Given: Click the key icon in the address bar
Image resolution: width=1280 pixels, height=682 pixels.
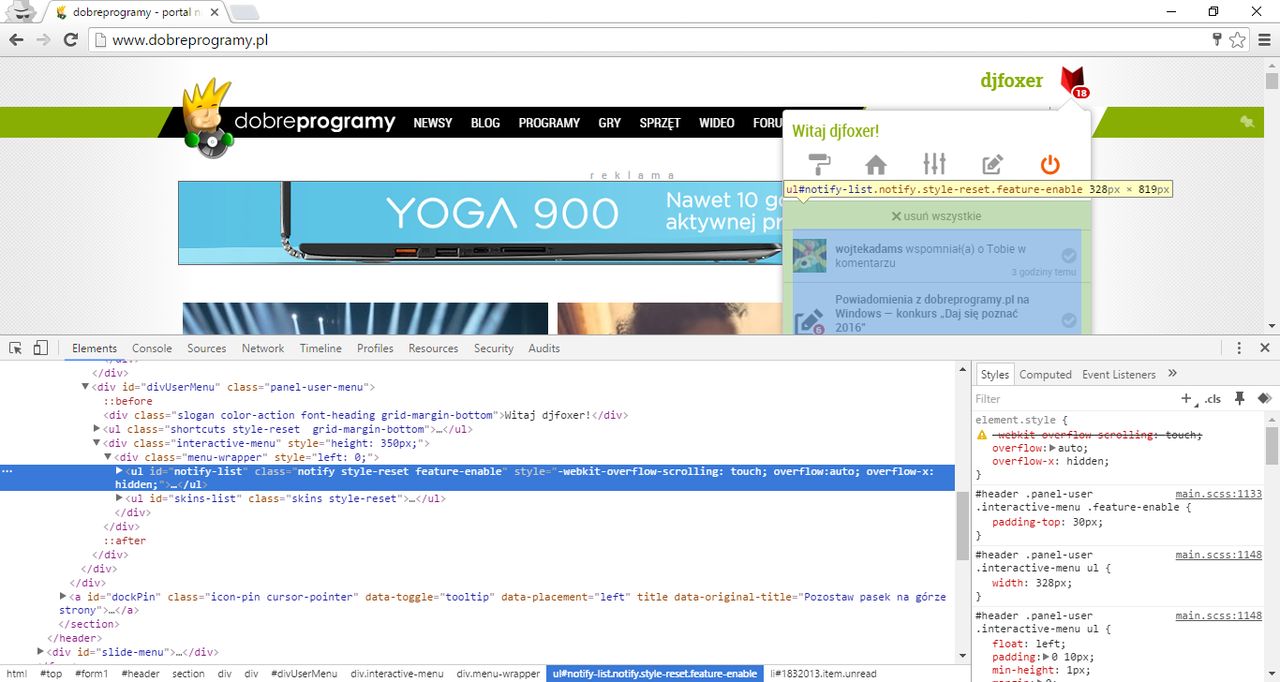Looking at the screenshot, I should tap(1217, 40).
